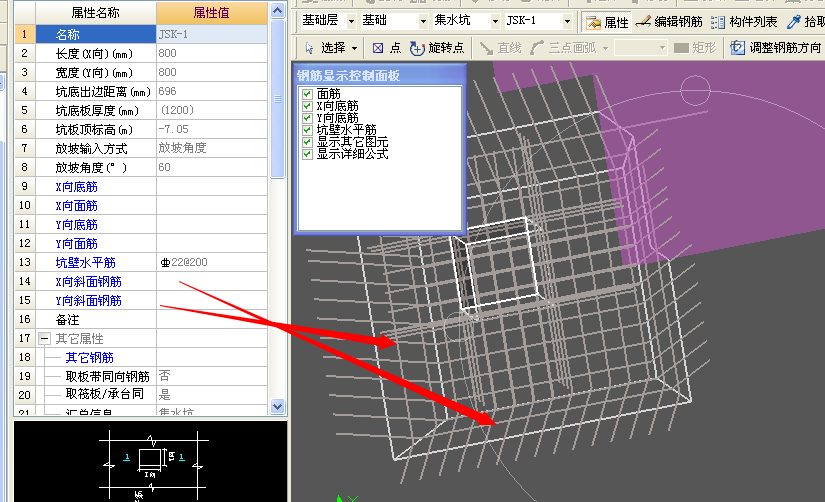The image size is (825, 502).
Task: Select row number 1 in property table
Action: coord(25,34)
